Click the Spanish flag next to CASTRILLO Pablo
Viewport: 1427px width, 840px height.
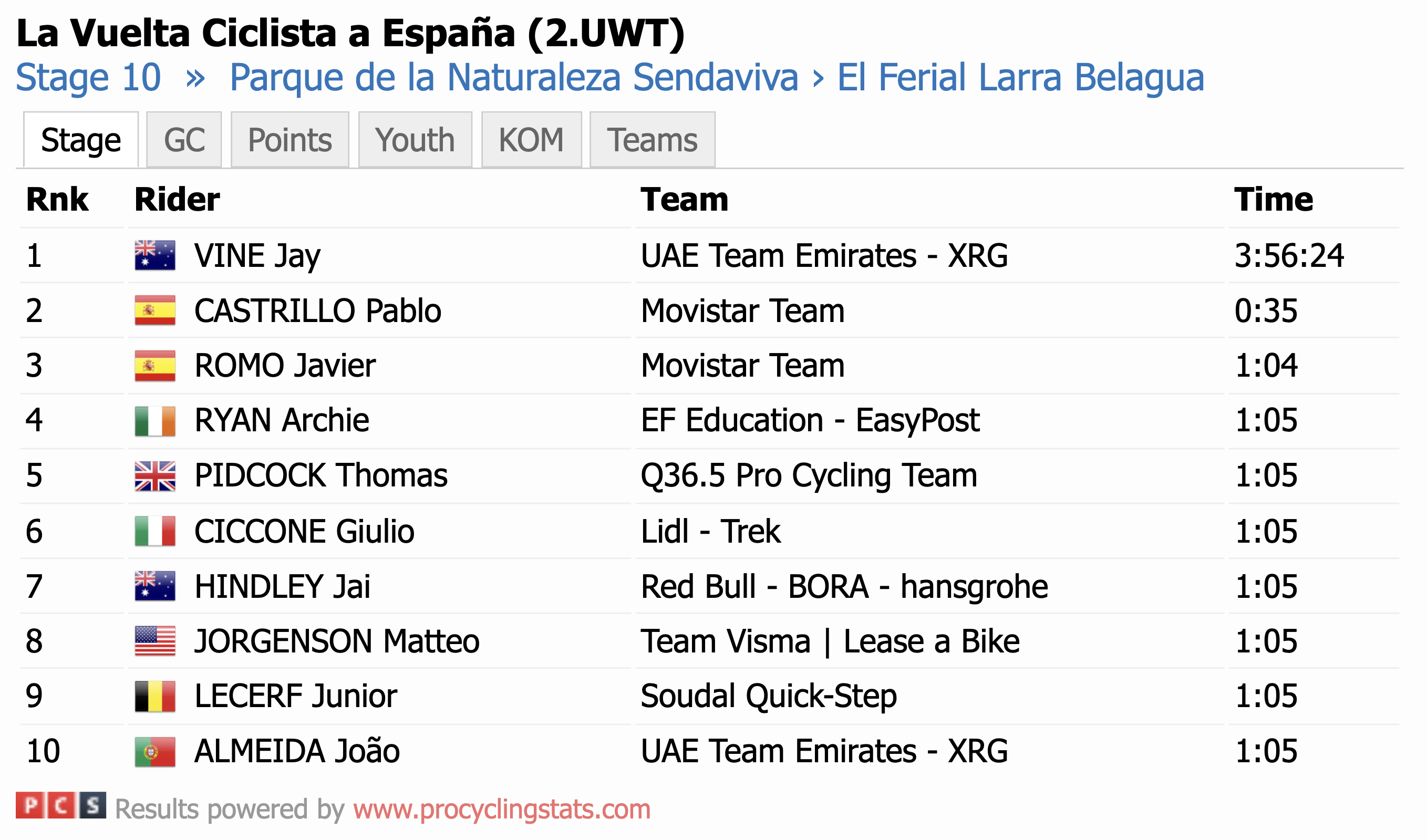(155, 310)
